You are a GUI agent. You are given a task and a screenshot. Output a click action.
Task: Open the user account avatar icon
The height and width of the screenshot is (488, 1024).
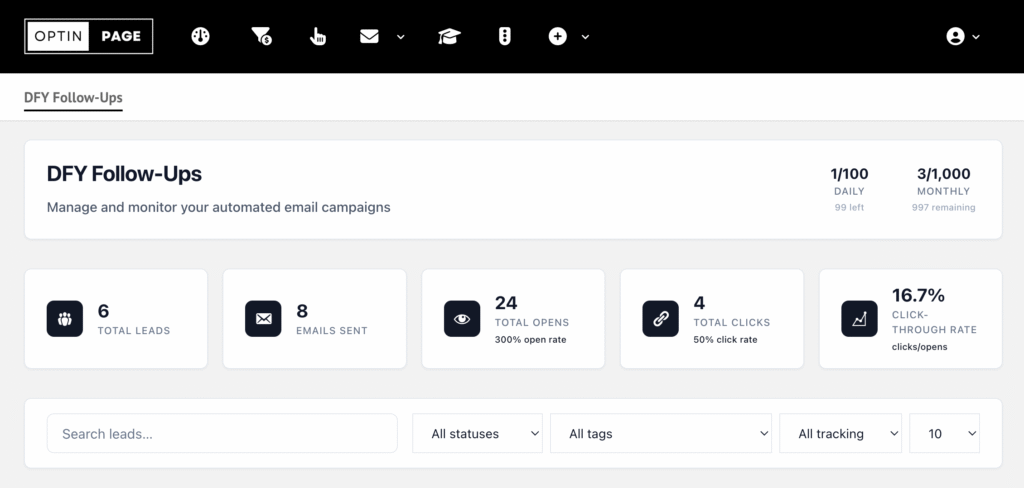pos(955,36)
